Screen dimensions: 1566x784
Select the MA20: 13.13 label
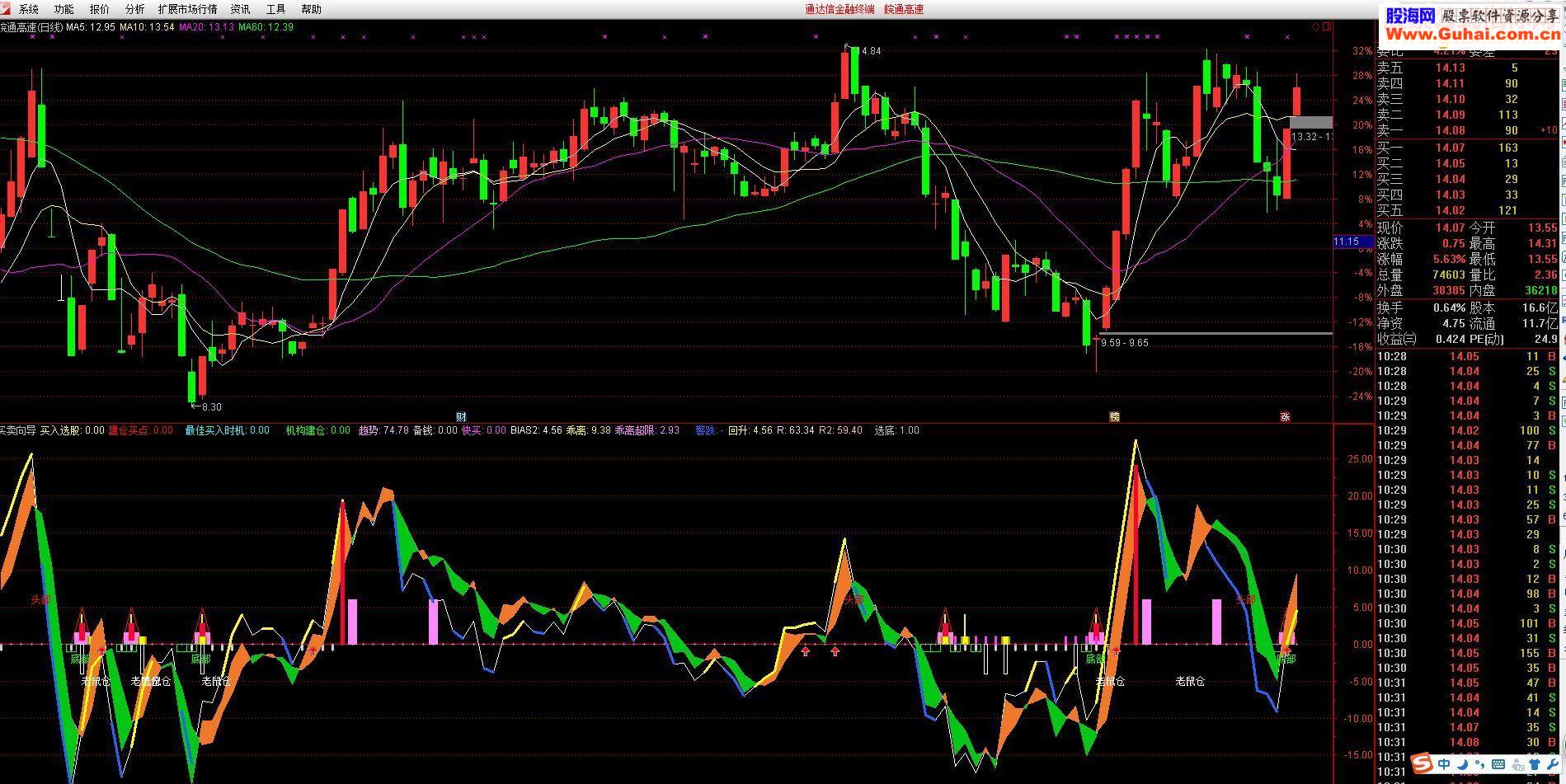click(x=207, y=27)
